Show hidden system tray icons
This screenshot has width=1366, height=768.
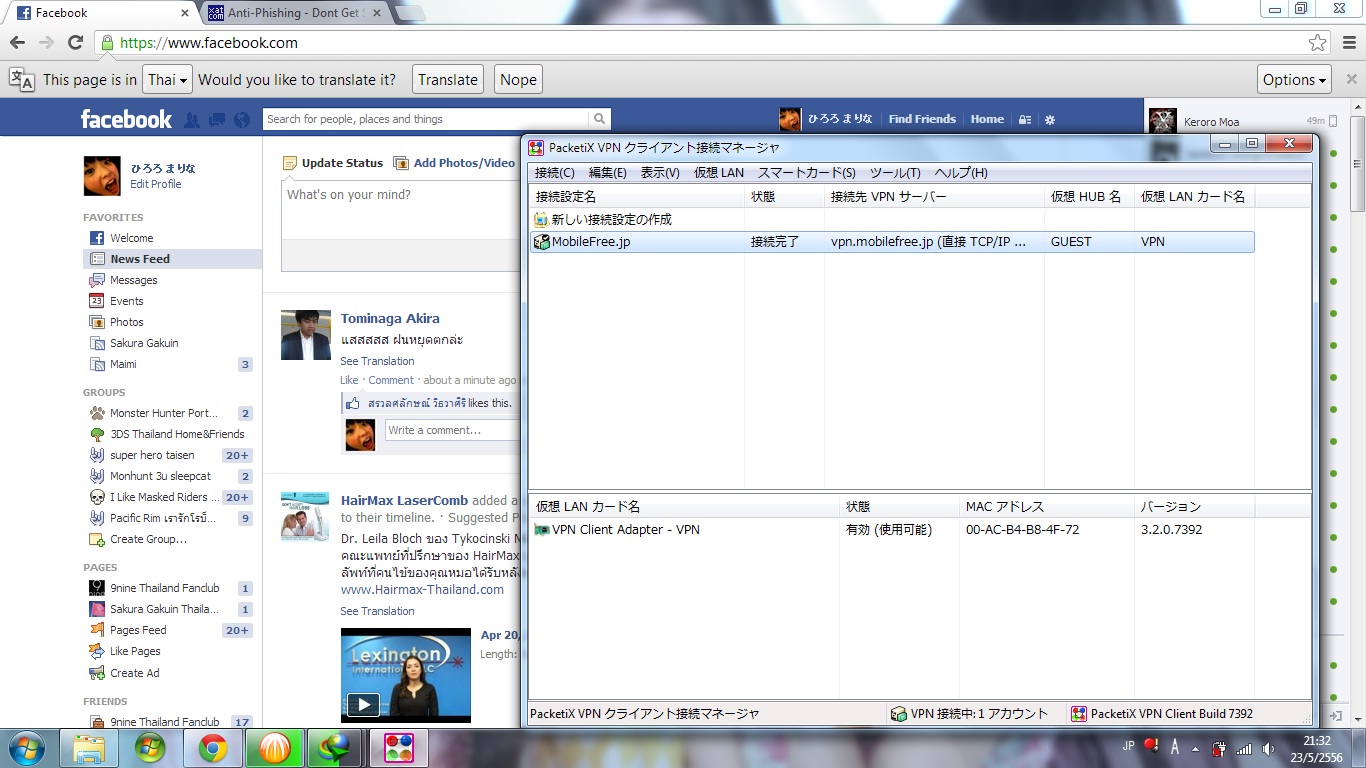click(x=1195, y=748)
